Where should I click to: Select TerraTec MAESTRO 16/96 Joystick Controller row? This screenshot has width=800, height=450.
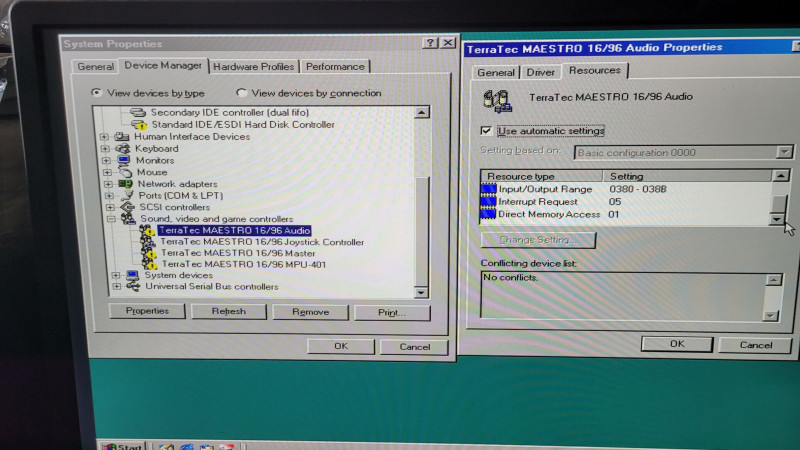point(262,242)
